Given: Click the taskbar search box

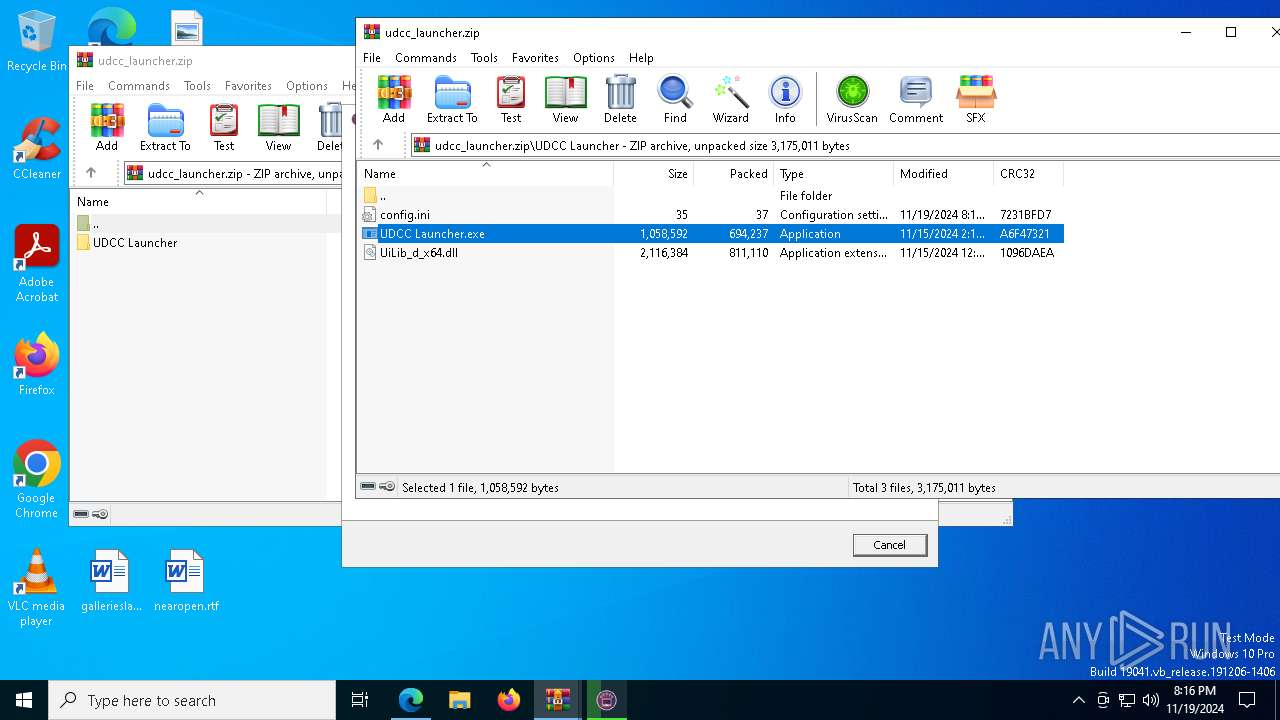Looking at the screenshot, I should [x=192, y=700].
